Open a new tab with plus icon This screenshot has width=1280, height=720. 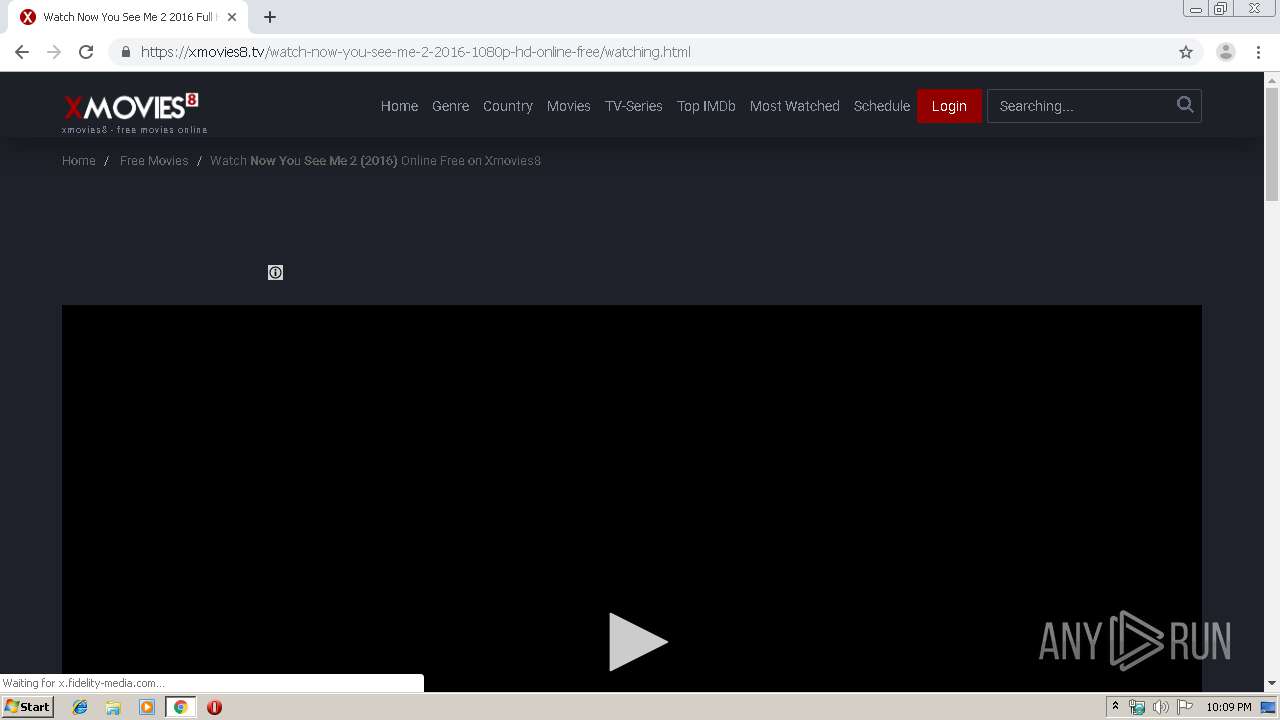click(270, 17)
